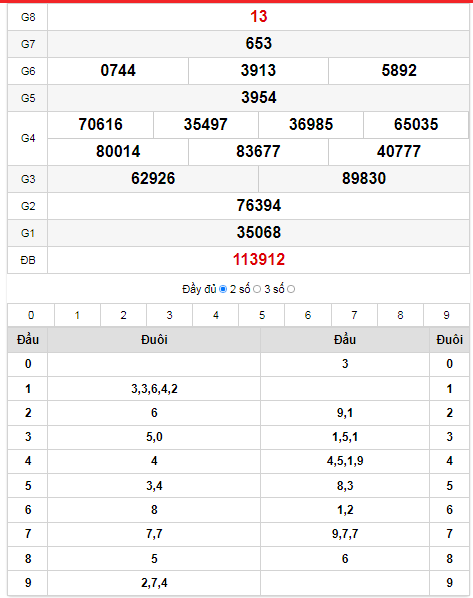Image resolution: width=473 pixels, height=598 pixels.
Task: Click digit filter tab 8
Action: [401, 315]
